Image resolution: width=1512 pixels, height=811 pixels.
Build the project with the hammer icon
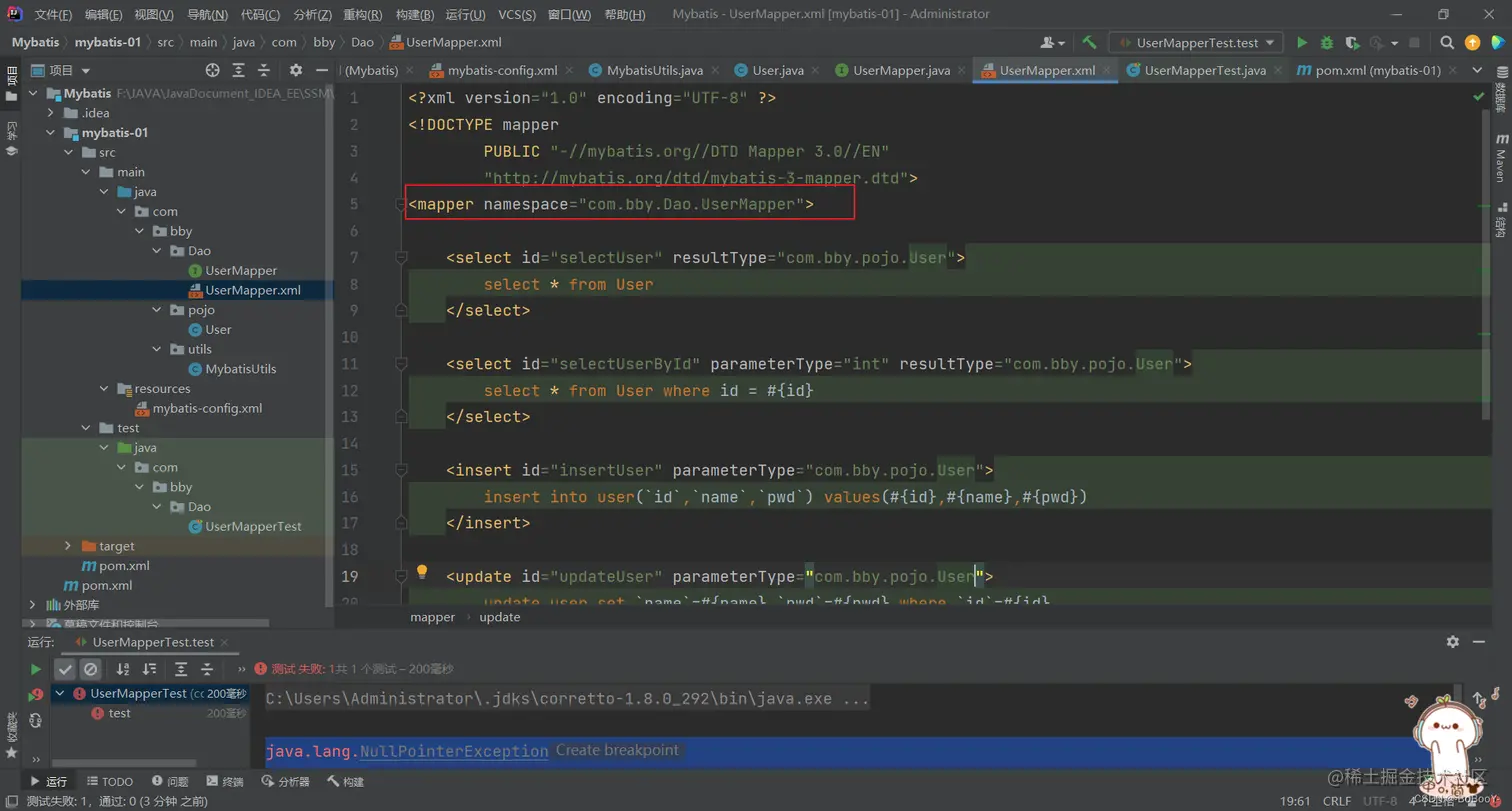coord(1090,43)
